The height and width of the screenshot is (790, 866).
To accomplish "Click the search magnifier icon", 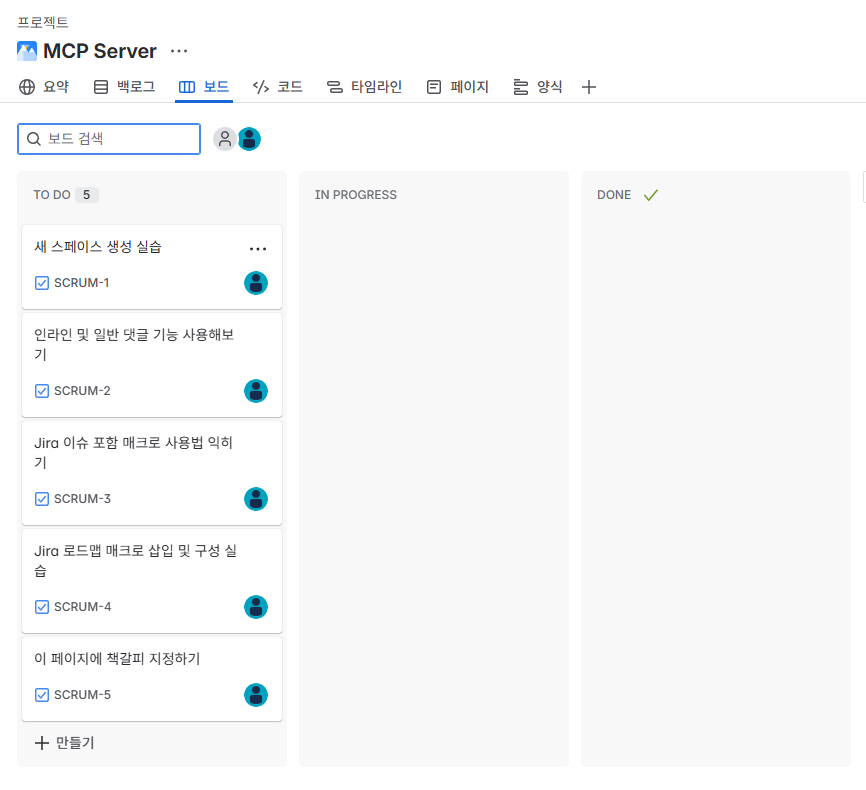I will (x=34, y=139).
